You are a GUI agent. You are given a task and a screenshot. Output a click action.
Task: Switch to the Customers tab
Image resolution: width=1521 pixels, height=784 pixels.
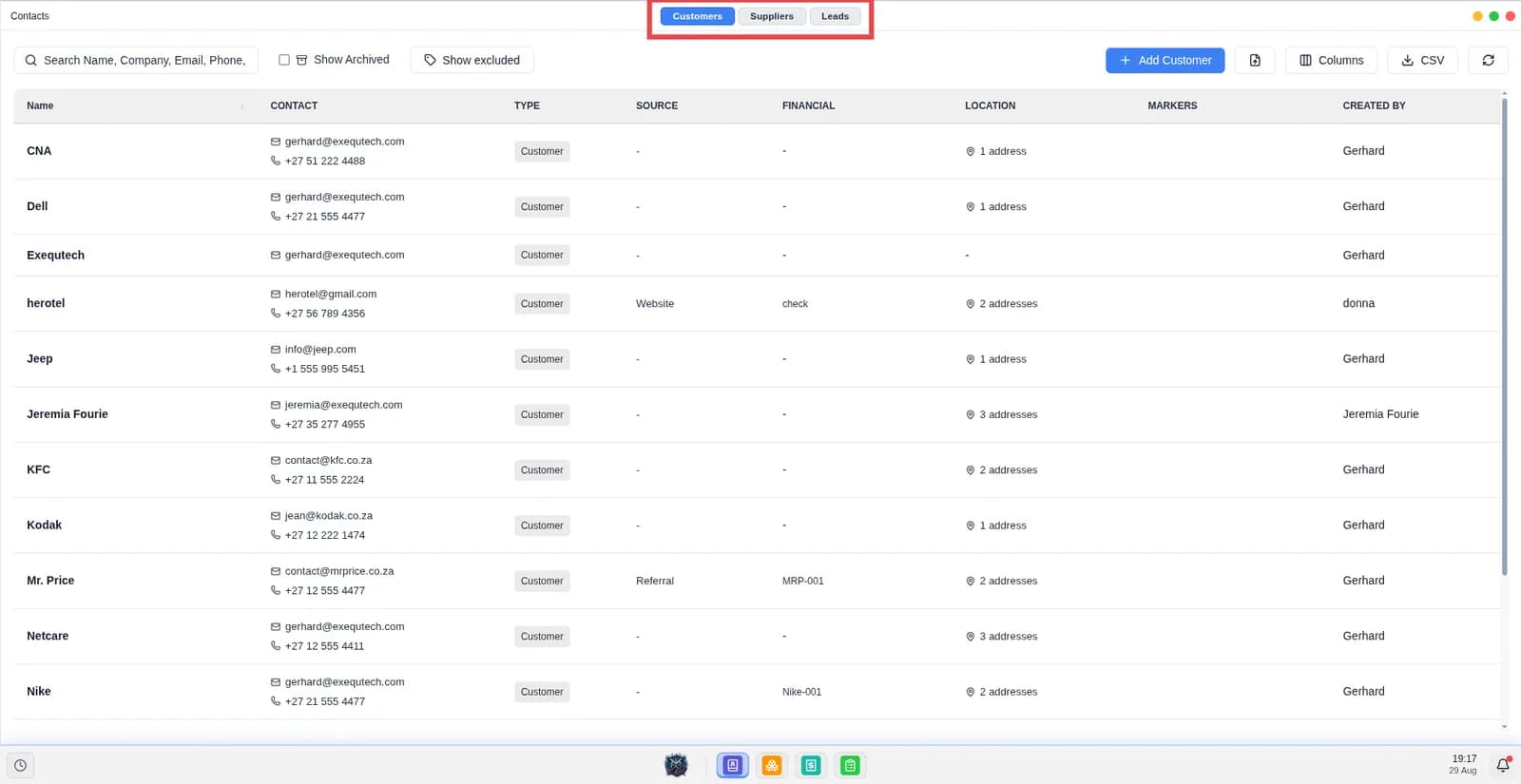(x=697, y=16)
